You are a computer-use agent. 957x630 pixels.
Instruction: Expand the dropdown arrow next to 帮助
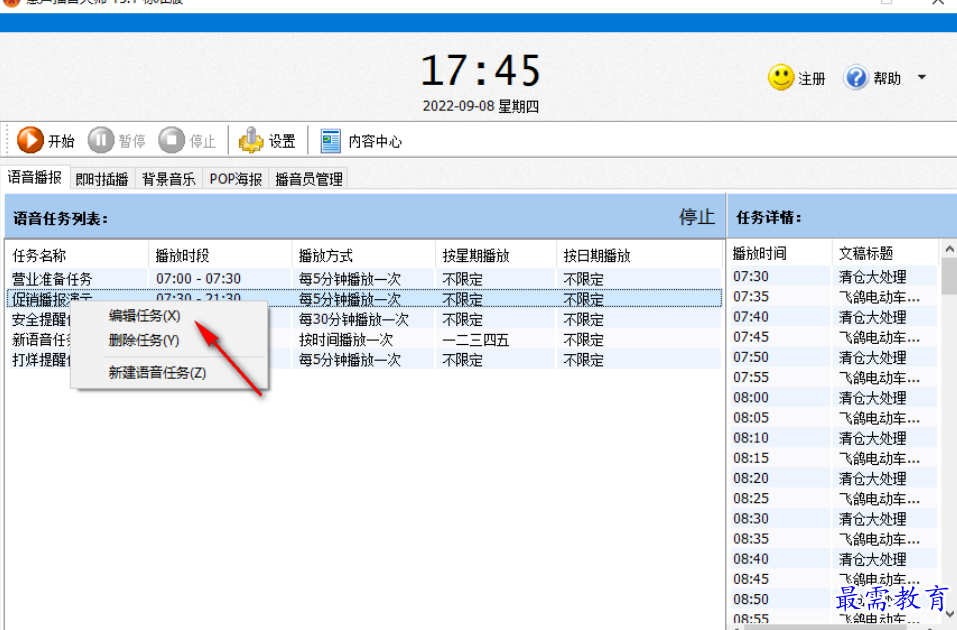pos(921,77)
